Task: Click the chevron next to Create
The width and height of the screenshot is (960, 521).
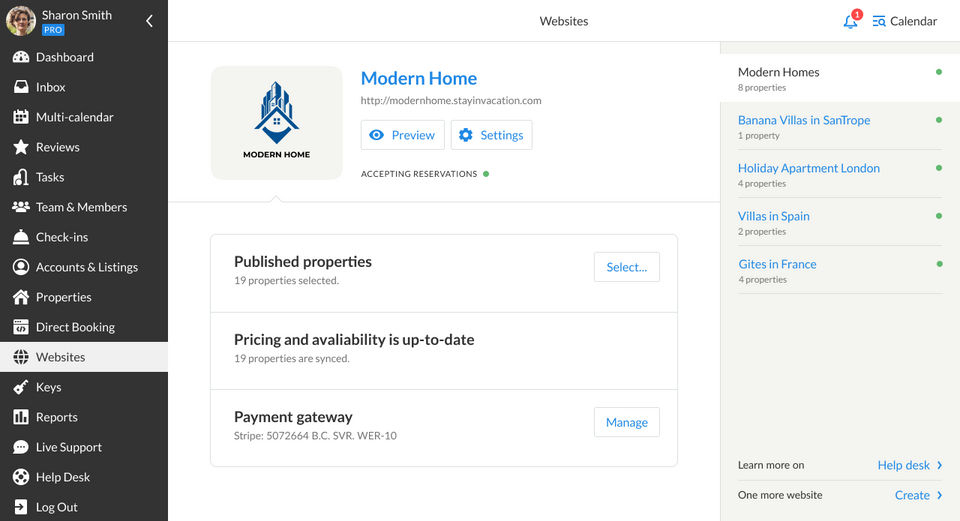Action: [940, 495]
